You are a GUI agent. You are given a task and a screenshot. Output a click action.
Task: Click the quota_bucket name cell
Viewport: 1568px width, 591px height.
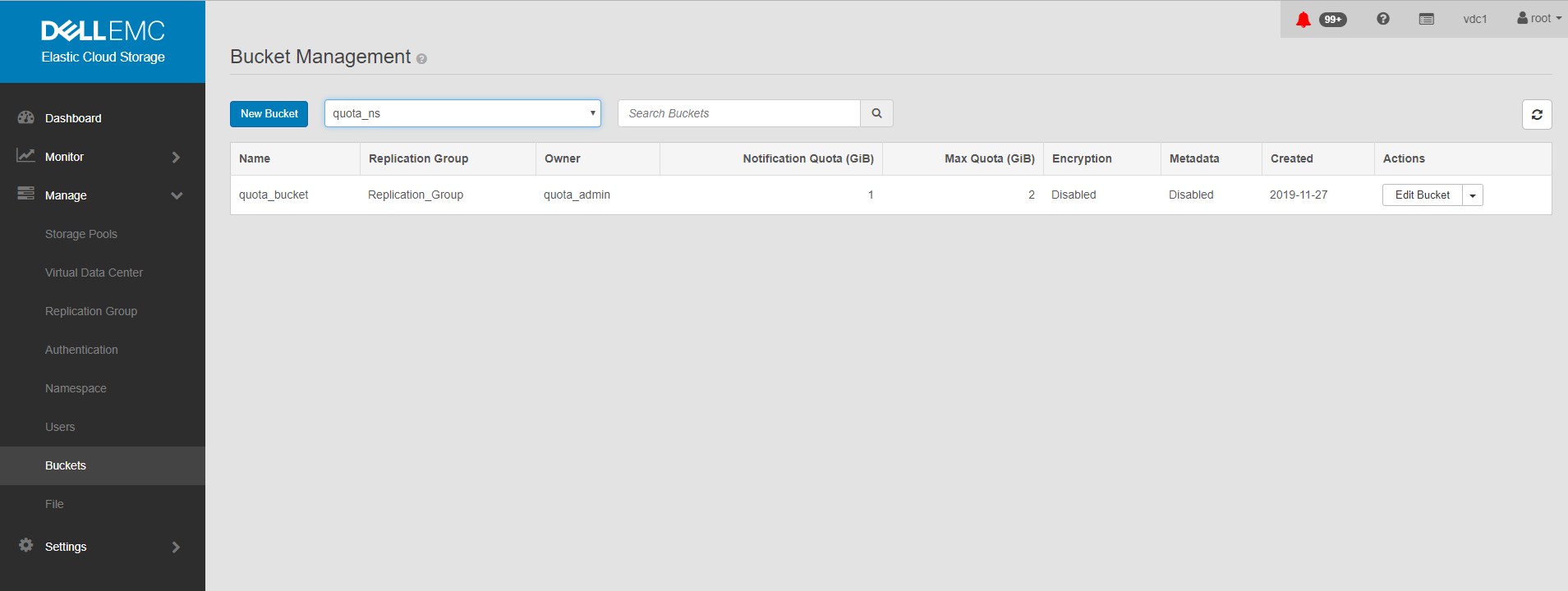point(274,195)
